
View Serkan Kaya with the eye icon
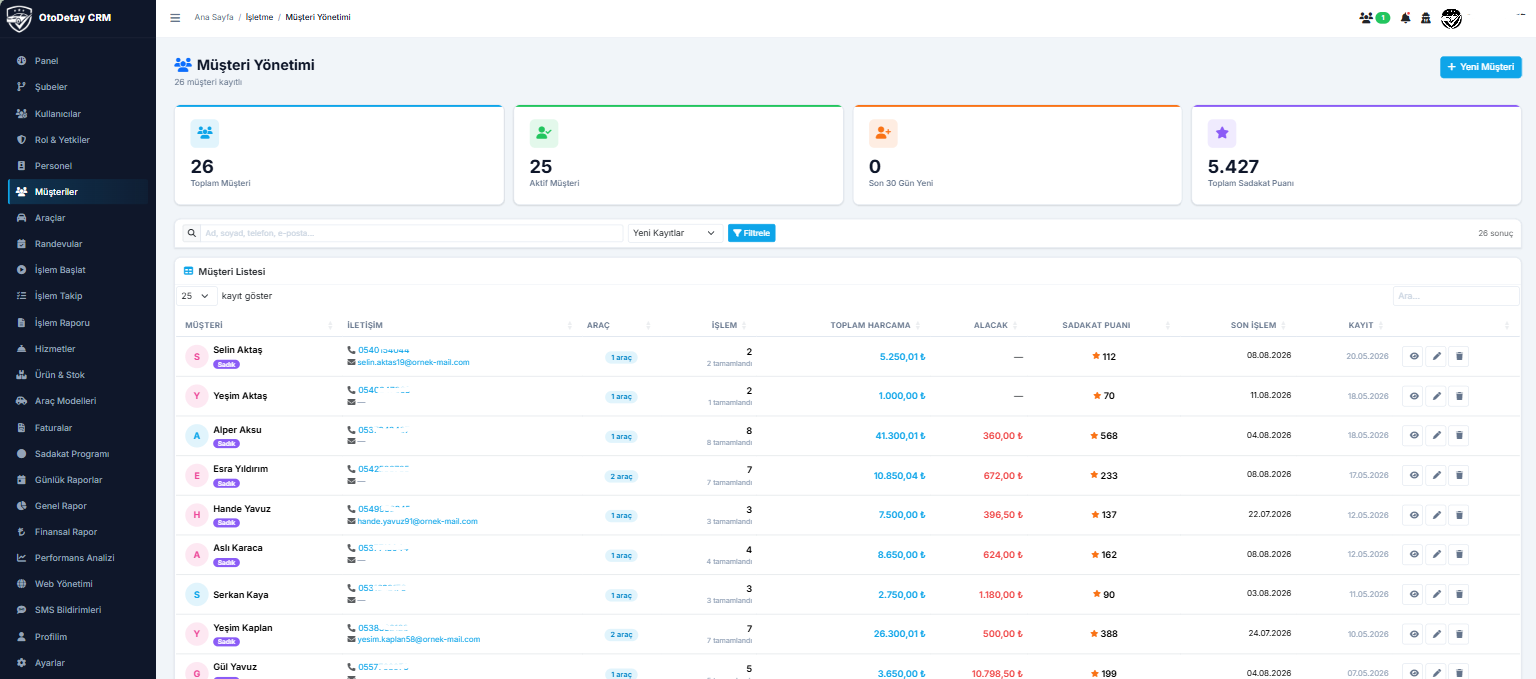pos(1413,594)
